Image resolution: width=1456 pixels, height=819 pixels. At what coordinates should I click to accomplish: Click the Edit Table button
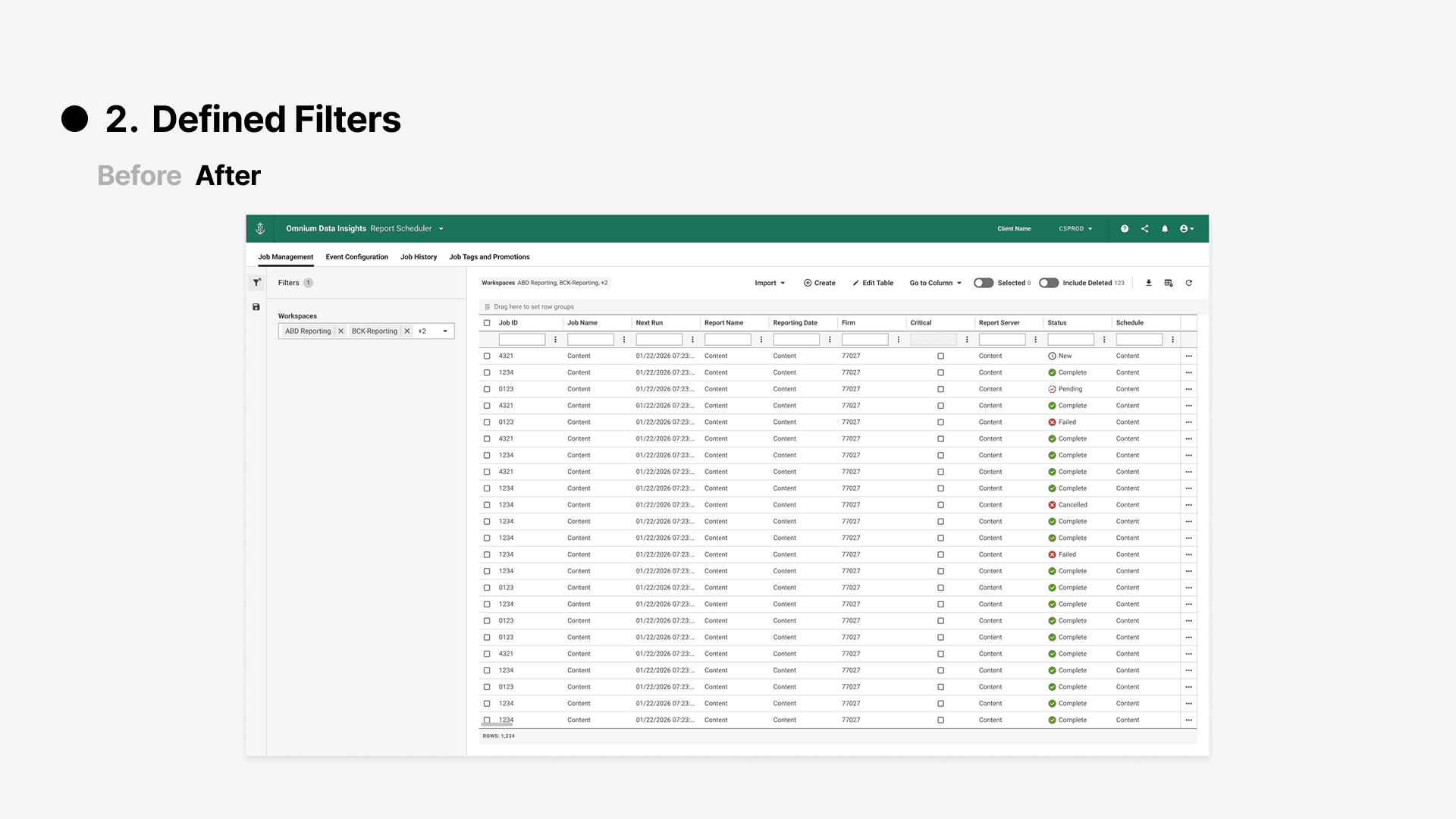873,283
